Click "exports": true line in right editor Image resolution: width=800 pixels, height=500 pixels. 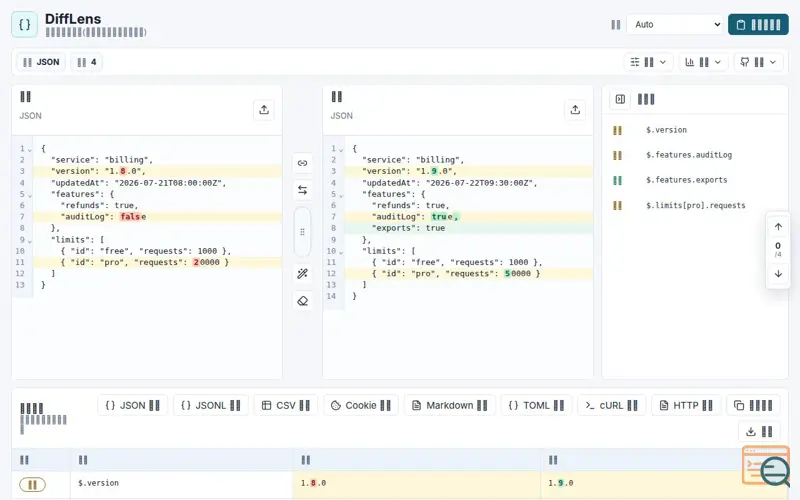[x=469, y=228]
